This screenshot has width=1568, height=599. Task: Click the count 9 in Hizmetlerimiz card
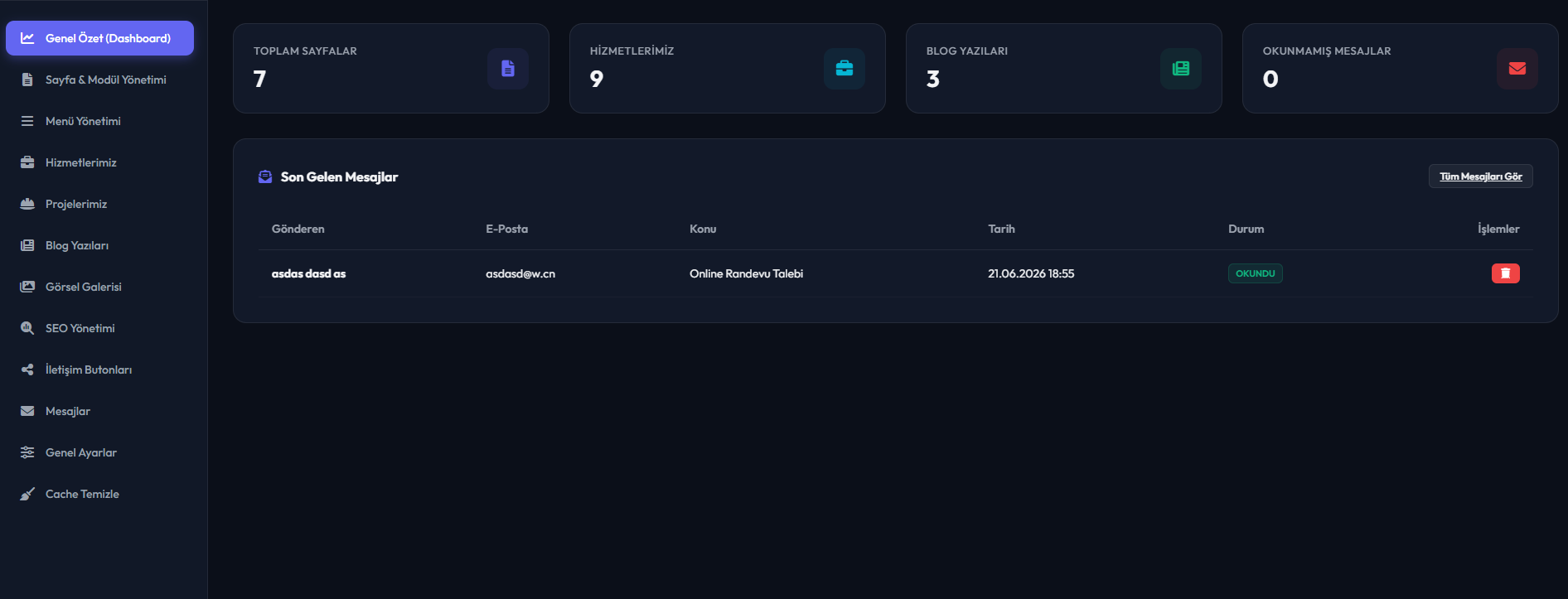(597, 79)
